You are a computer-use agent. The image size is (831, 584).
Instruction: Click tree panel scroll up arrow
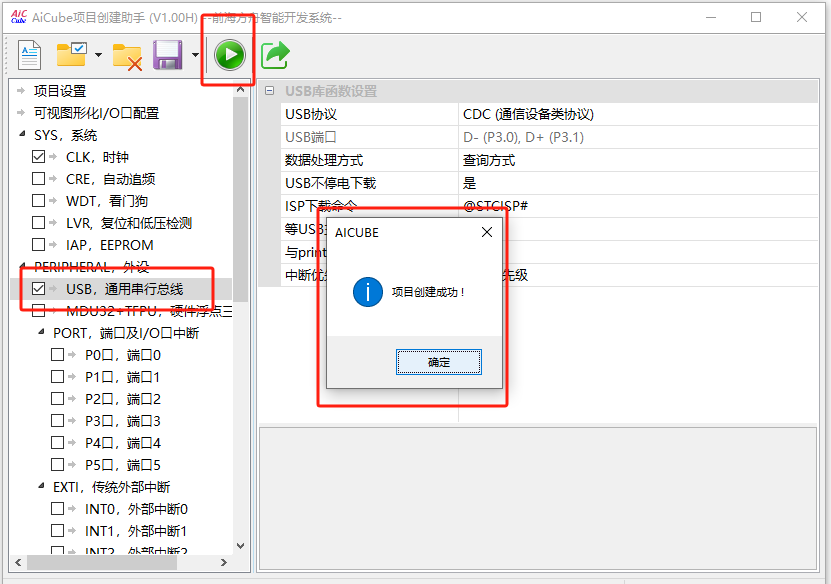(241, 89)
